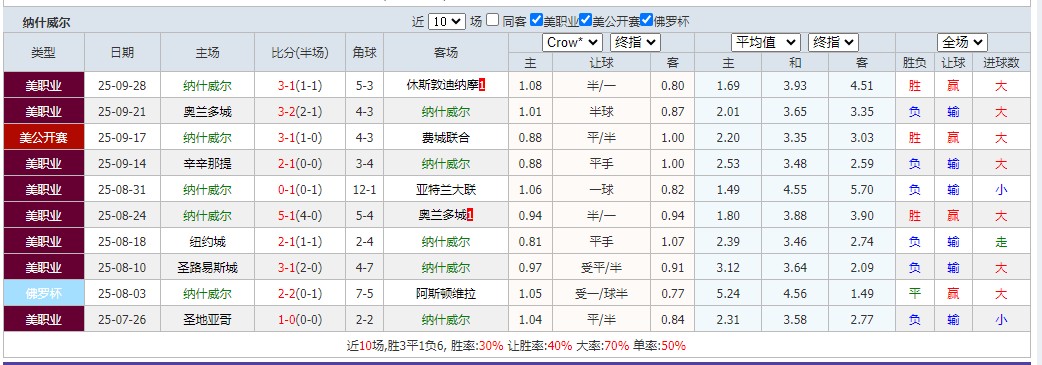Click the 日期 column header
Screen dimensions: 1042x365
pos(122,53)
